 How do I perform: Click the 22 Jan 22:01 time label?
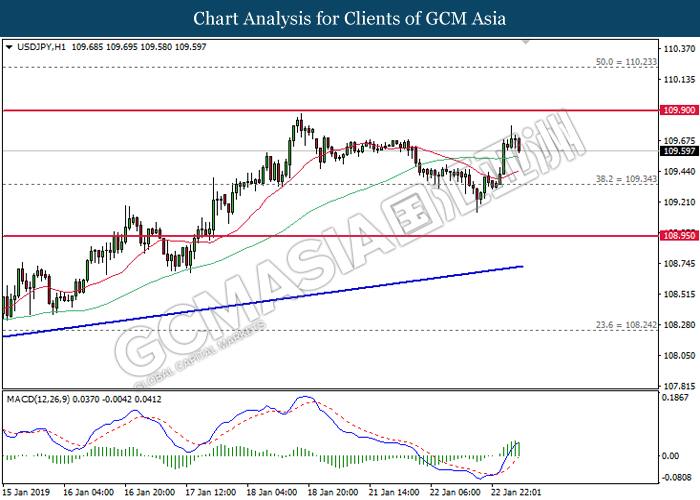516,492
